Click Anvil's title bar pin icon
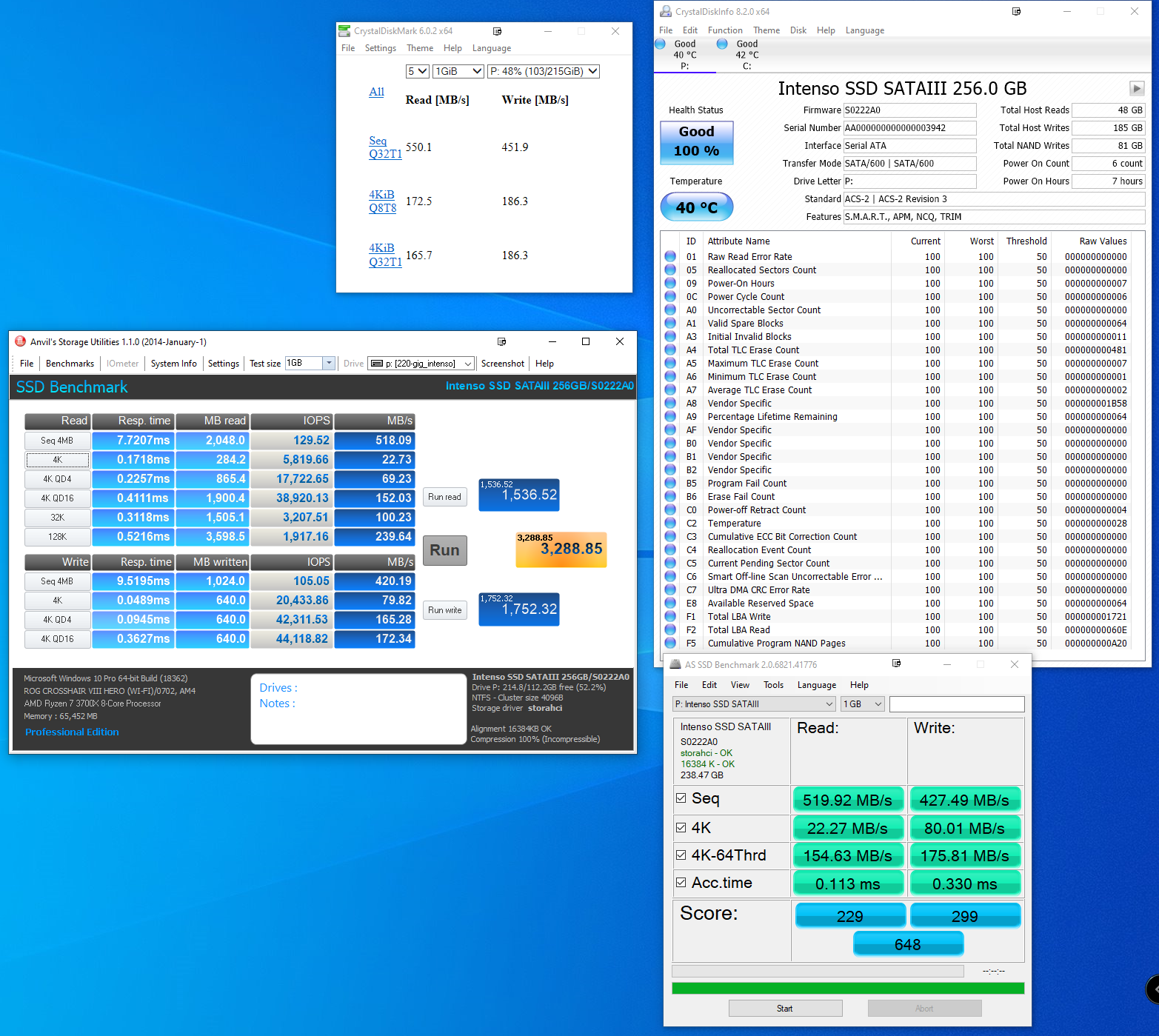Image resolution: width=1159 pixels, height=1036 pixels. pos(502,341)
